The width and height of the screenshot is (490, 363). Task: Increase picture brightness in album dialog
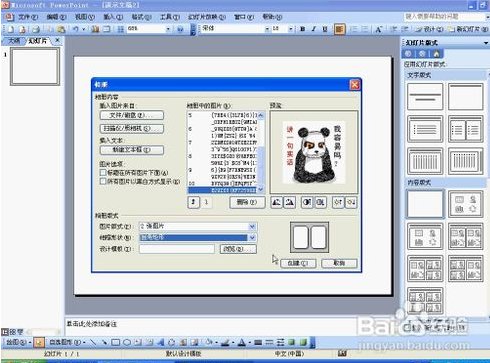[x=338, y=202]
